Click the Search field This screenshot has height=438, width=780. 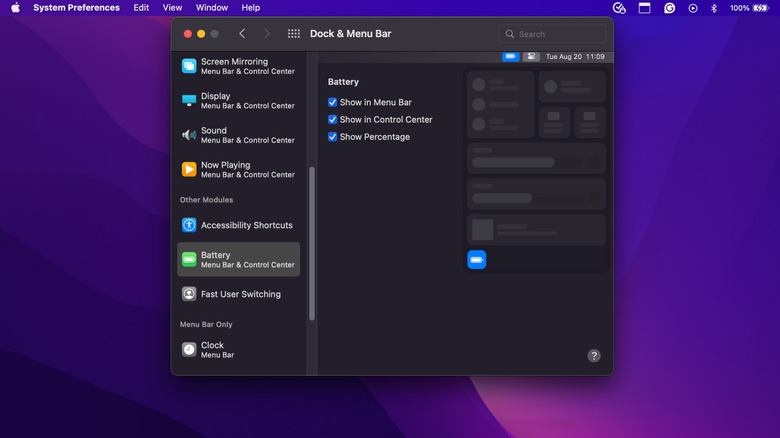552,34
